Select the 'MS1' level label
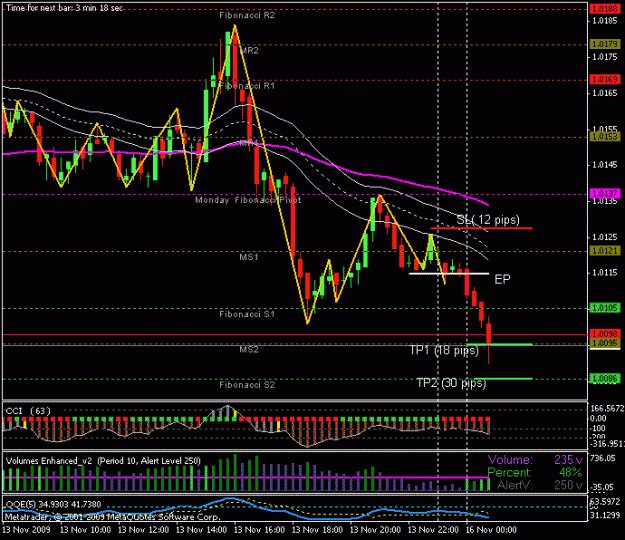 click(x=249, y=257)
